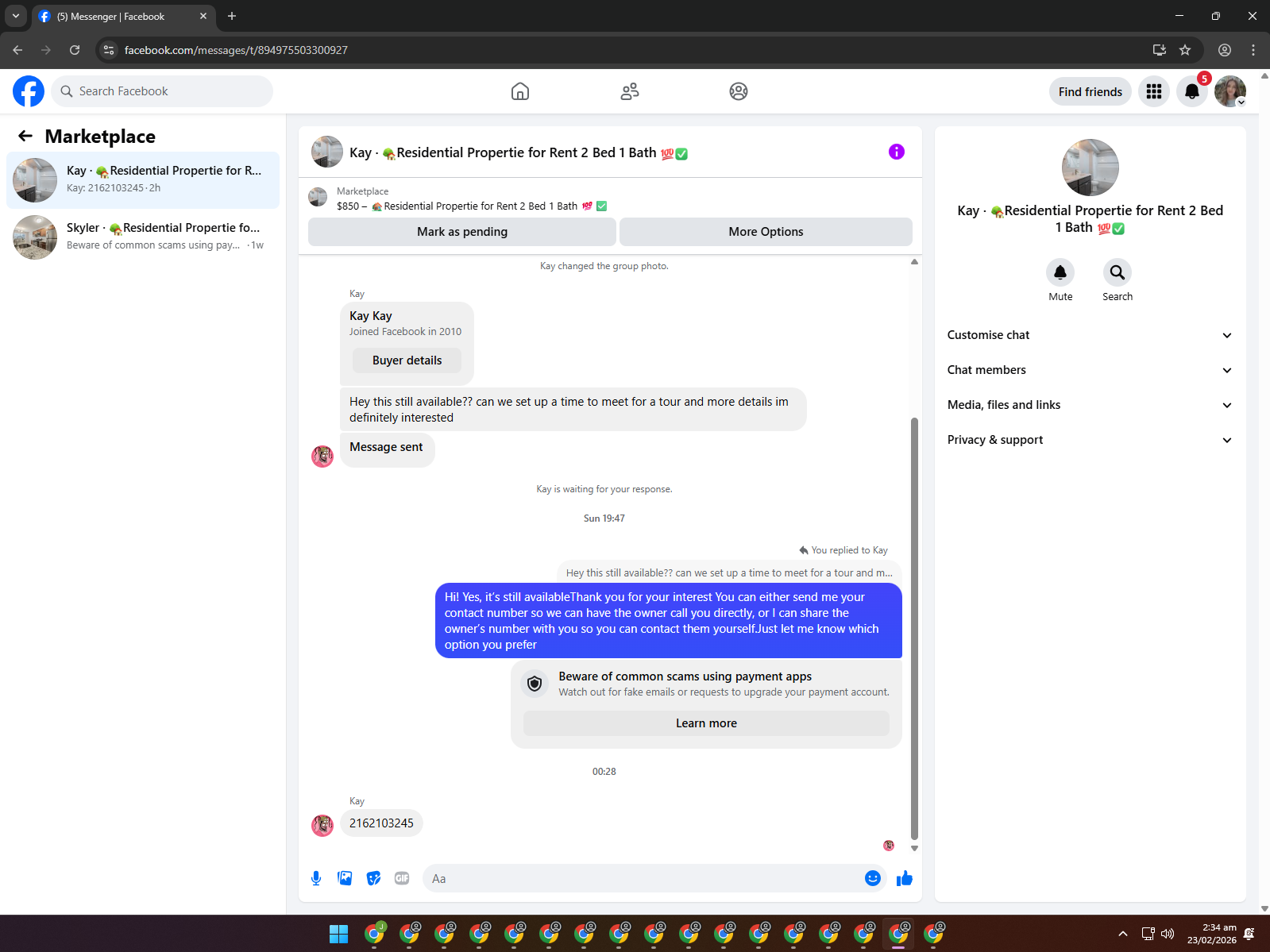
Task: Click the message with number 2162103245
Action: [381, 823]
